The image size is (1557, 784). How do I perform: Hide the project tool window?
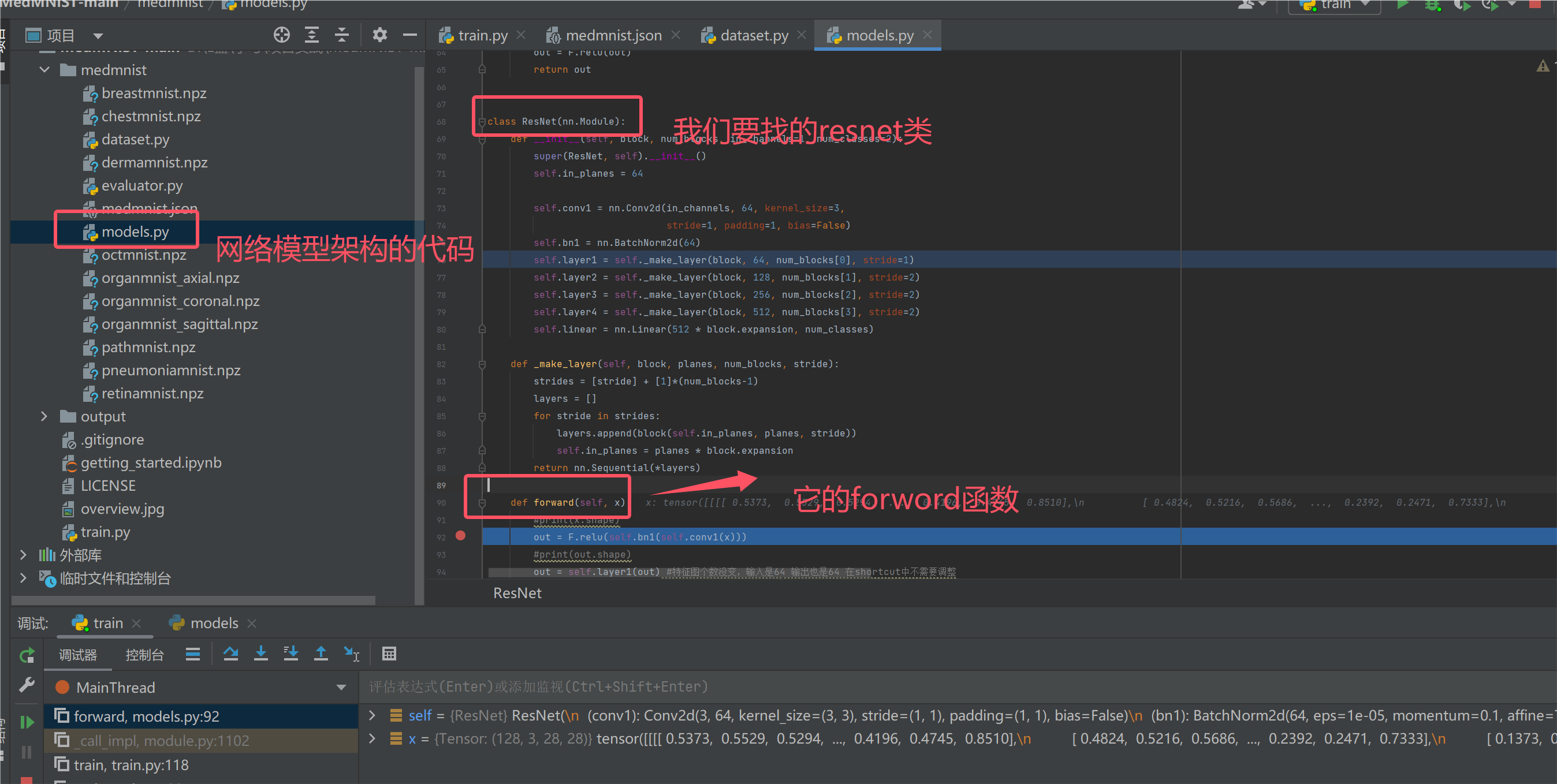tap(410, 35)
